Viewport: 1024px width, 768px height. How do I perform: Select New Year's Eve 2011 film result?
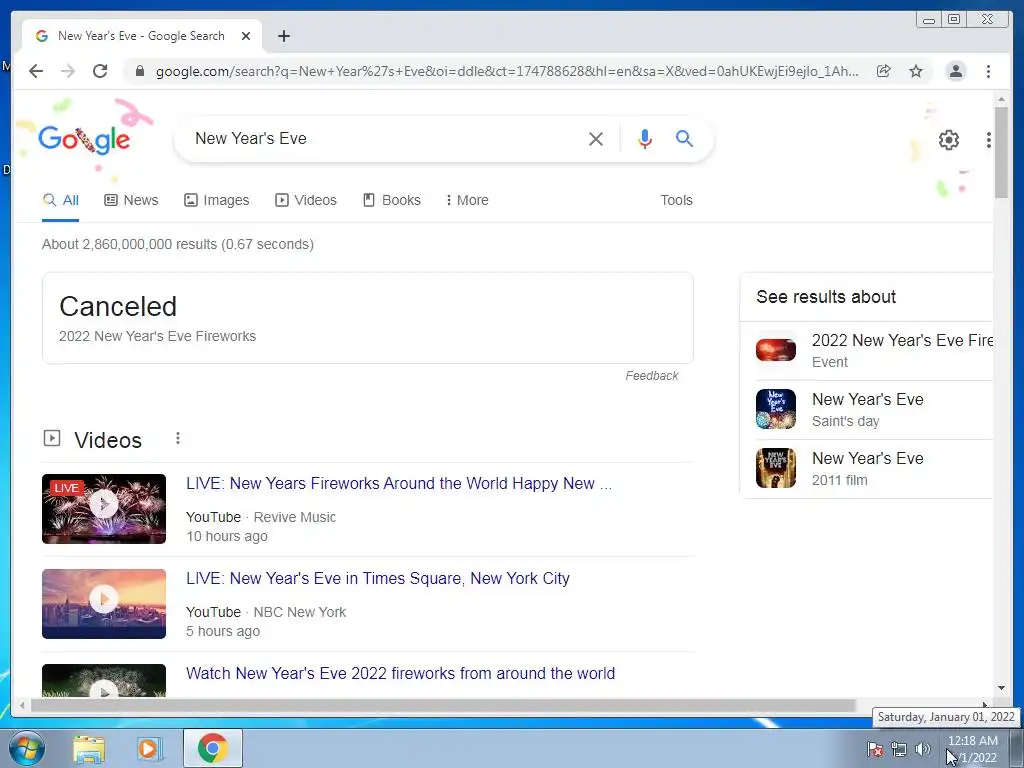coord(873,468)
